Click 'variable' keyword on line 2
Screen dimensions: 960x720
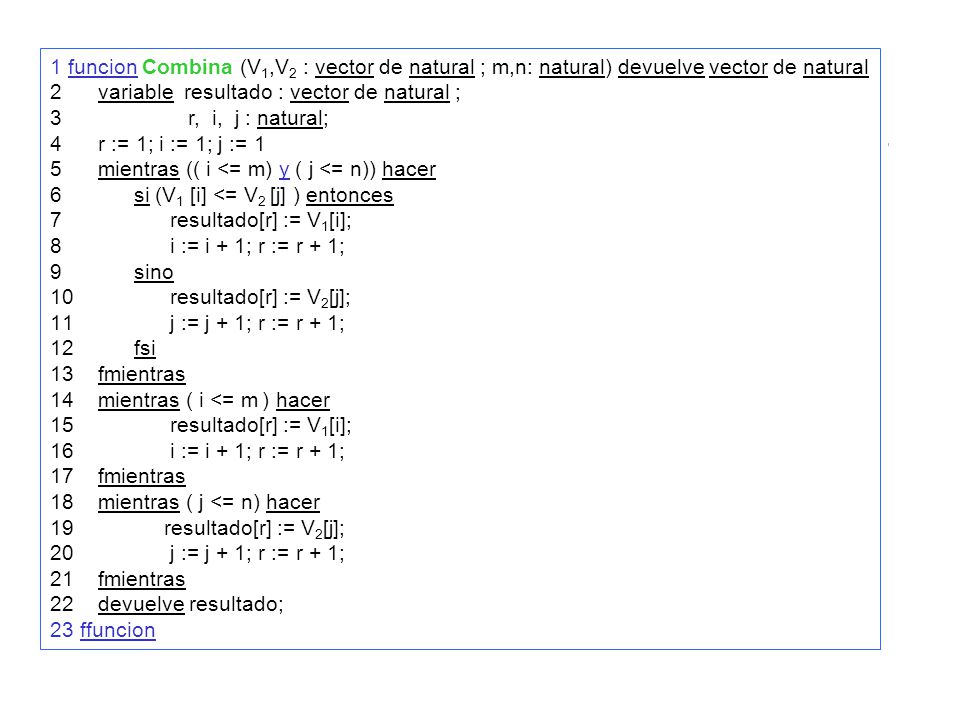point(136,92)
